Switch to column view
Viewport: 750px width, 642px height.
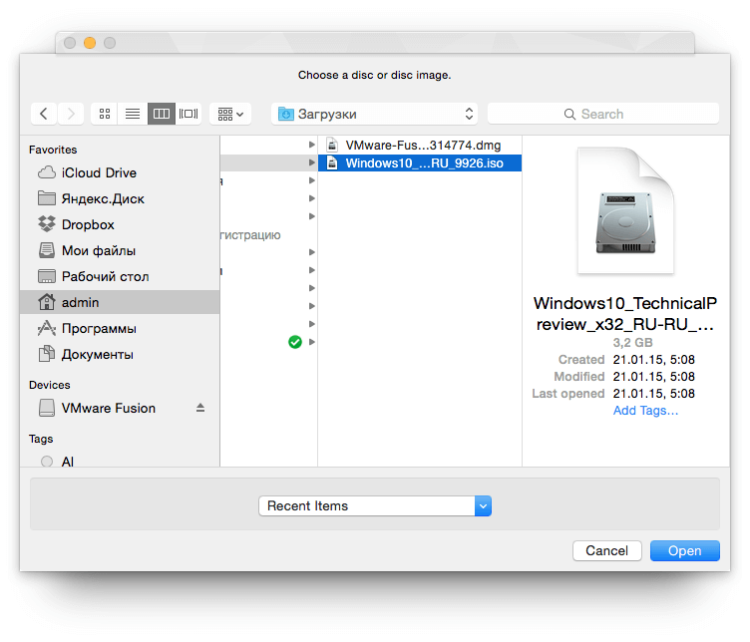pyautogui.click(x=161, y=114)
